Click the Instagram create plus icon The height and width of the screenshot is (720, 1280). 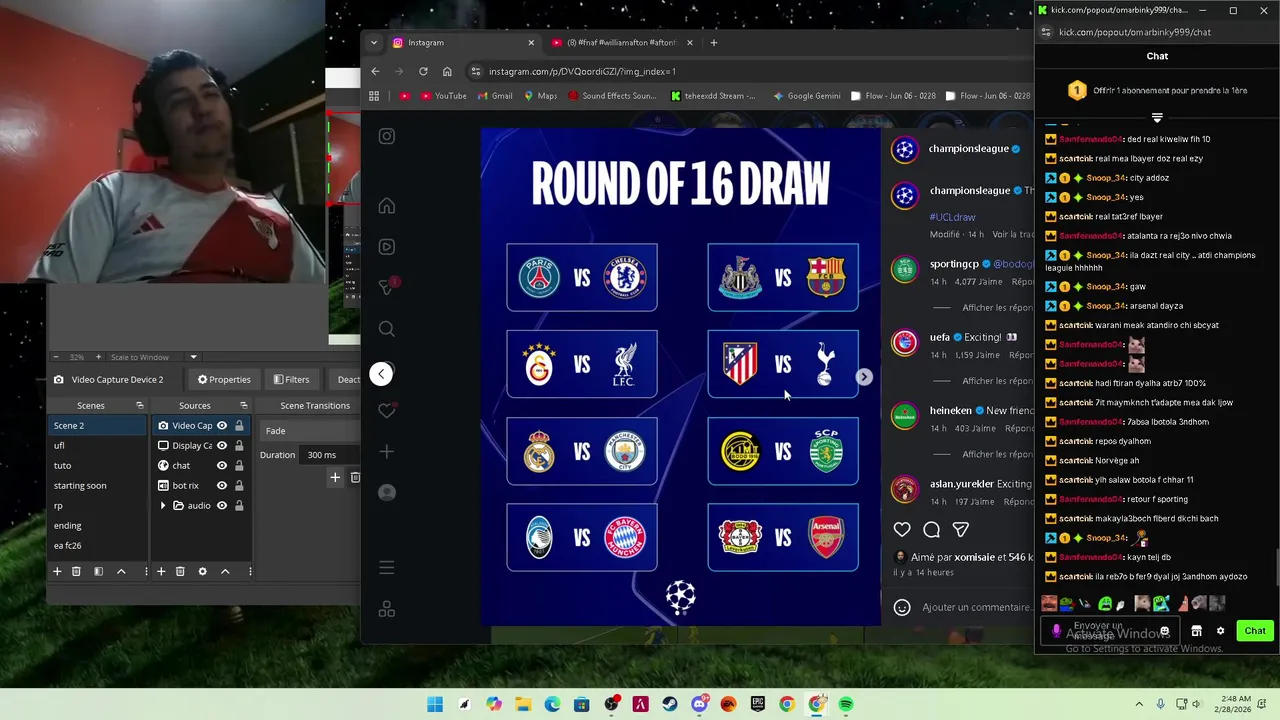click(387, 452)
